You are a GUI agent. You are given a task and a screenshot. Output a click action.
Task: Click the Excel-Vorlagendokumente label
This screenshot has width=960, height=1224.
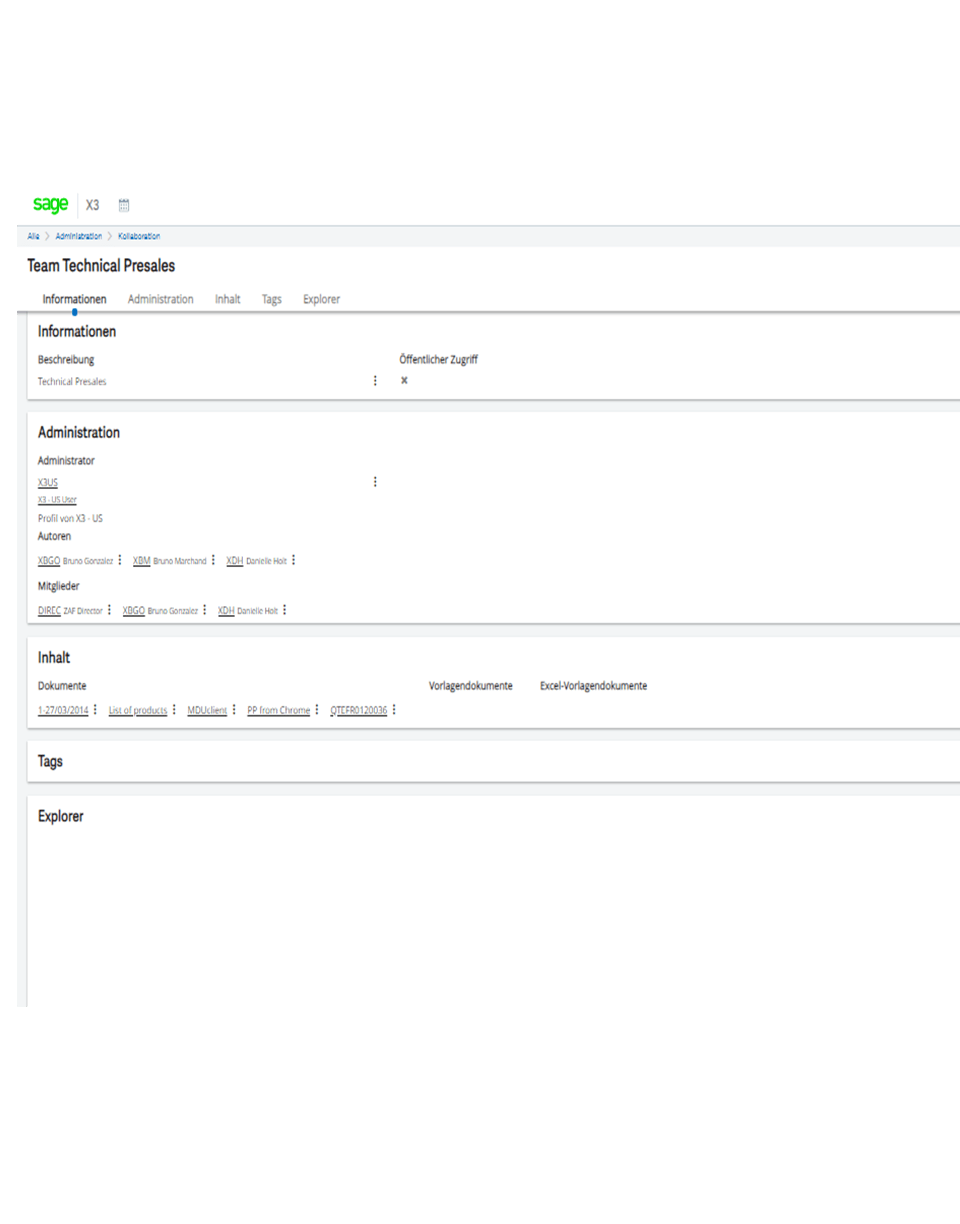593,686
